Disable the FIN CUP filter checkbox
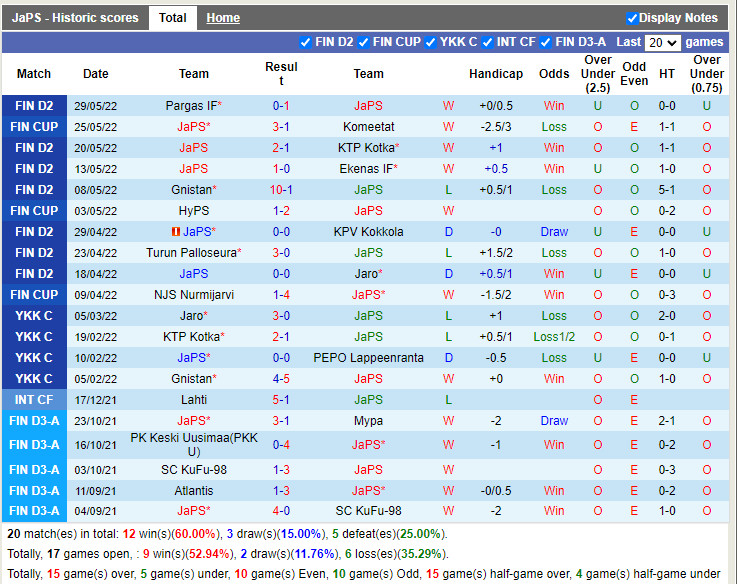 [x=364, y=42]
